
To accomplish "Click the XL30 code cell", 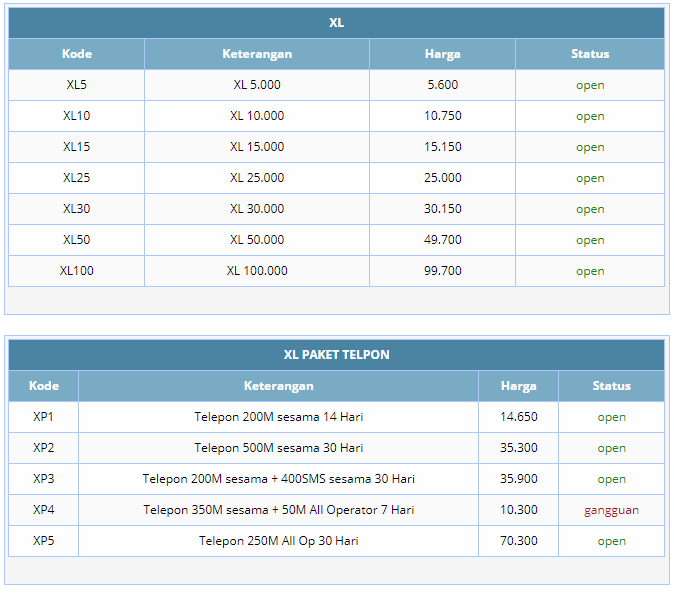I will 76,209.
